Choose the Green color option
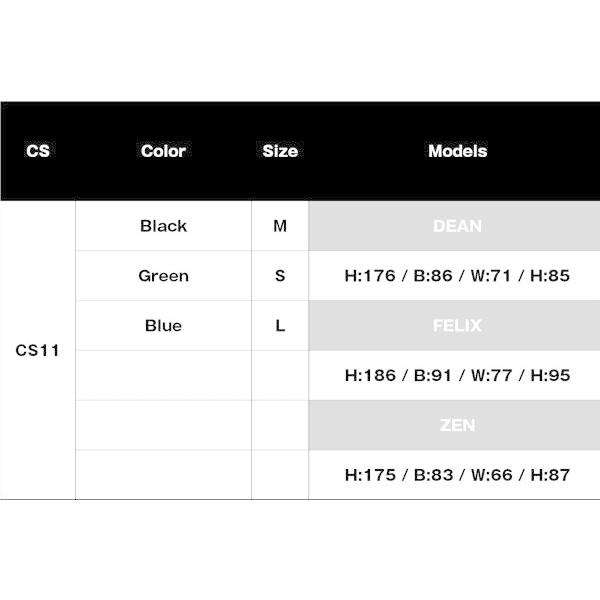This screenshot has width=600, height=600. [x=163, y=276]
